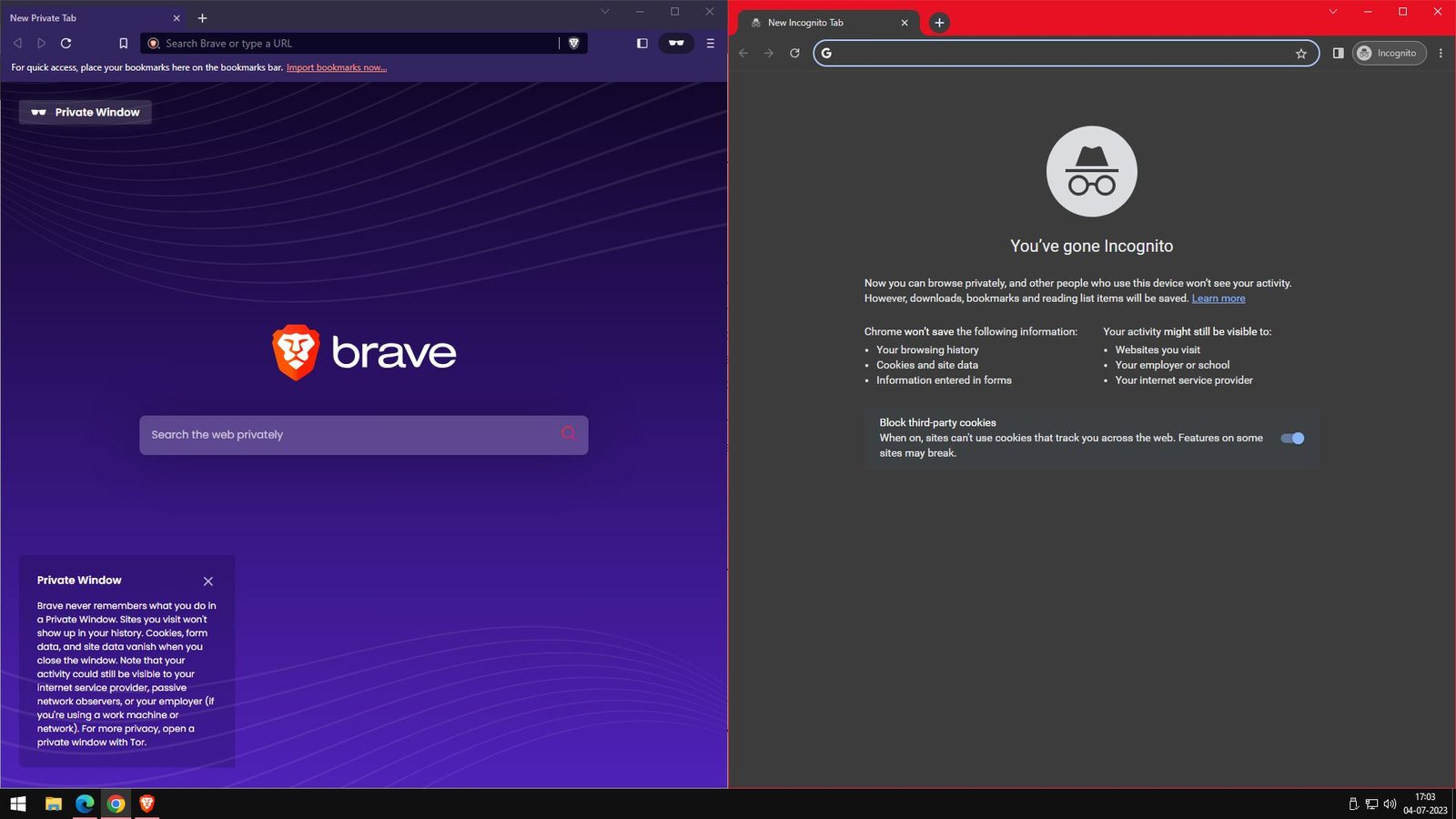Toggle Block third-party cookies switch
Image resolution: width=1456 pixels, height=819 pixels.
[x=1292, y=439]
